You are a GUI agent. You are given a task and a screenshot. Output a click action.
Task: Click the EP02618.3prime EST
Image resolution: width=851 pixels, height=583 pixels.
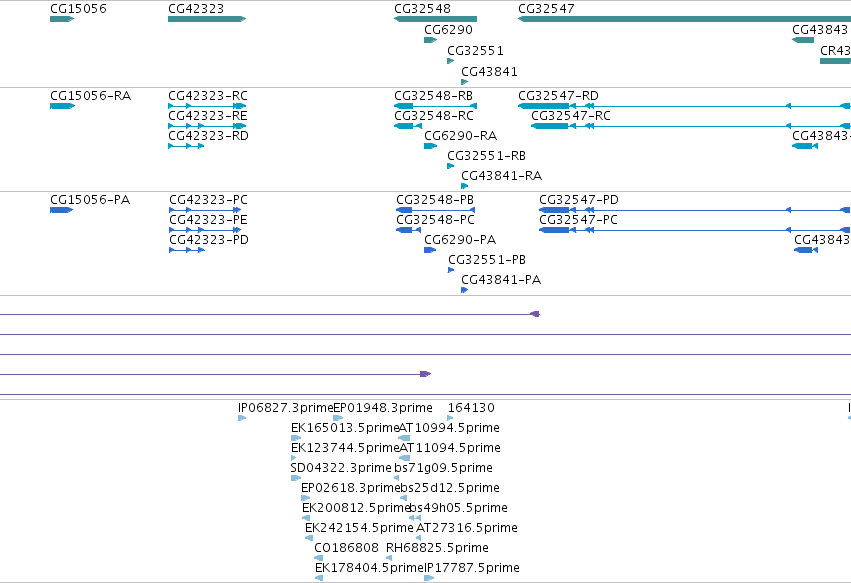[306, 498]
